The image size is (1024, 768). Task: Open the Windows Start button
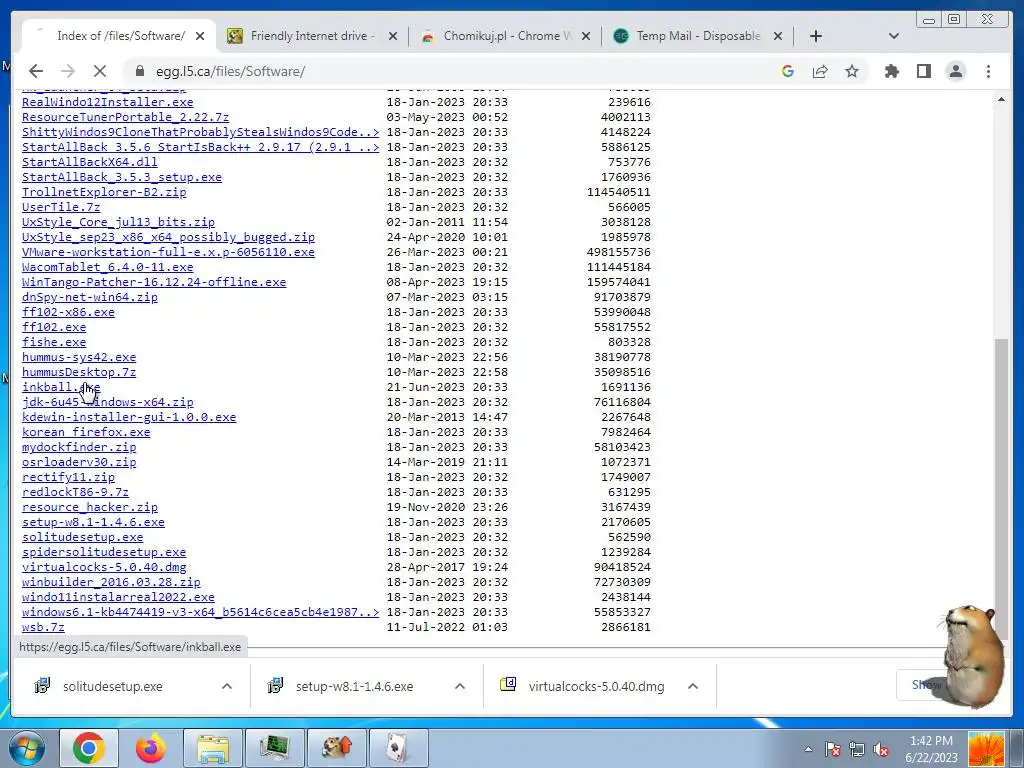coord(27,748)
